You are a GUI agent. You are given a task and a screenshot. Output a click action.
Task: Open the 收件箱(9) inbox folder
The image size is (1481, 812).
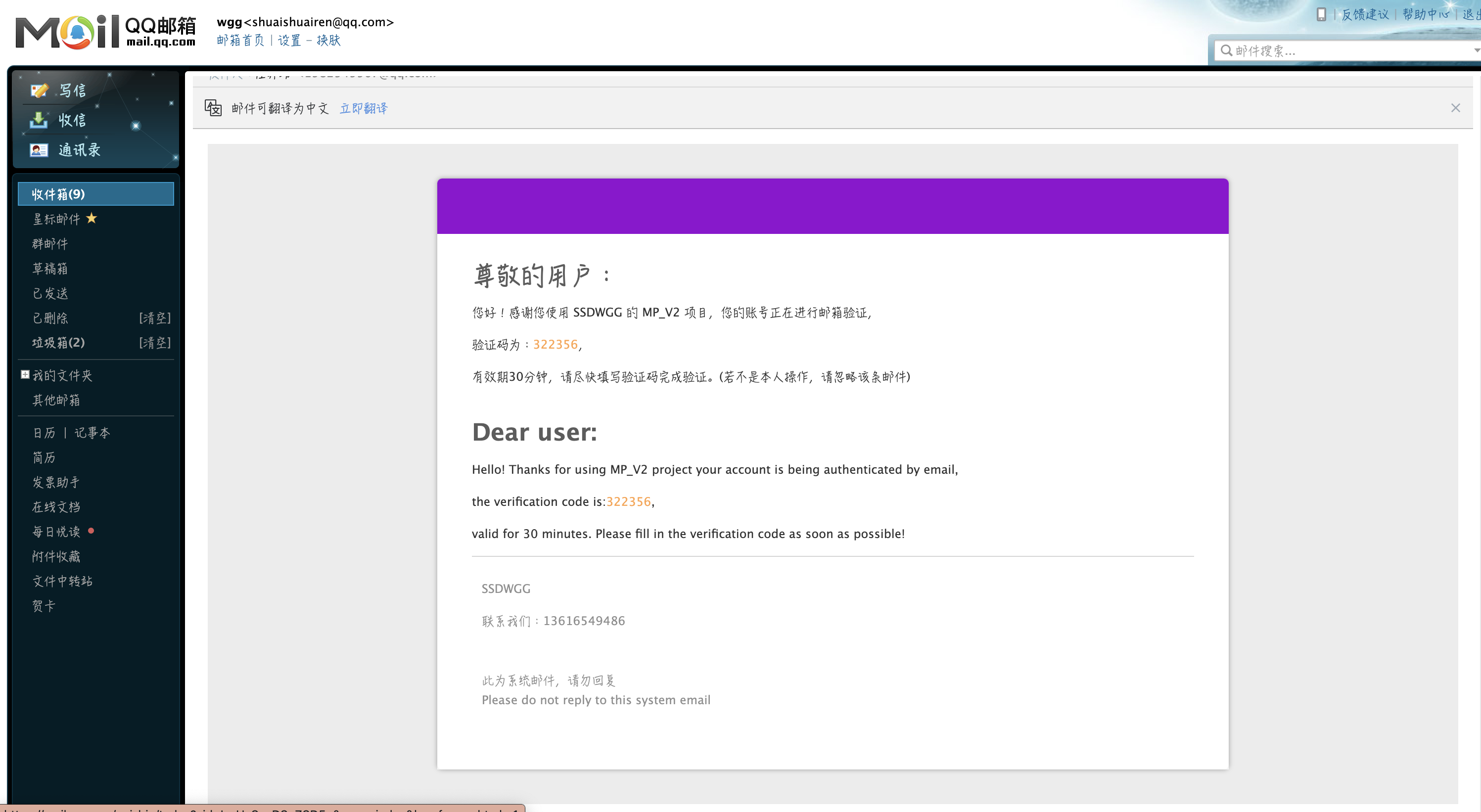[95, 194]
